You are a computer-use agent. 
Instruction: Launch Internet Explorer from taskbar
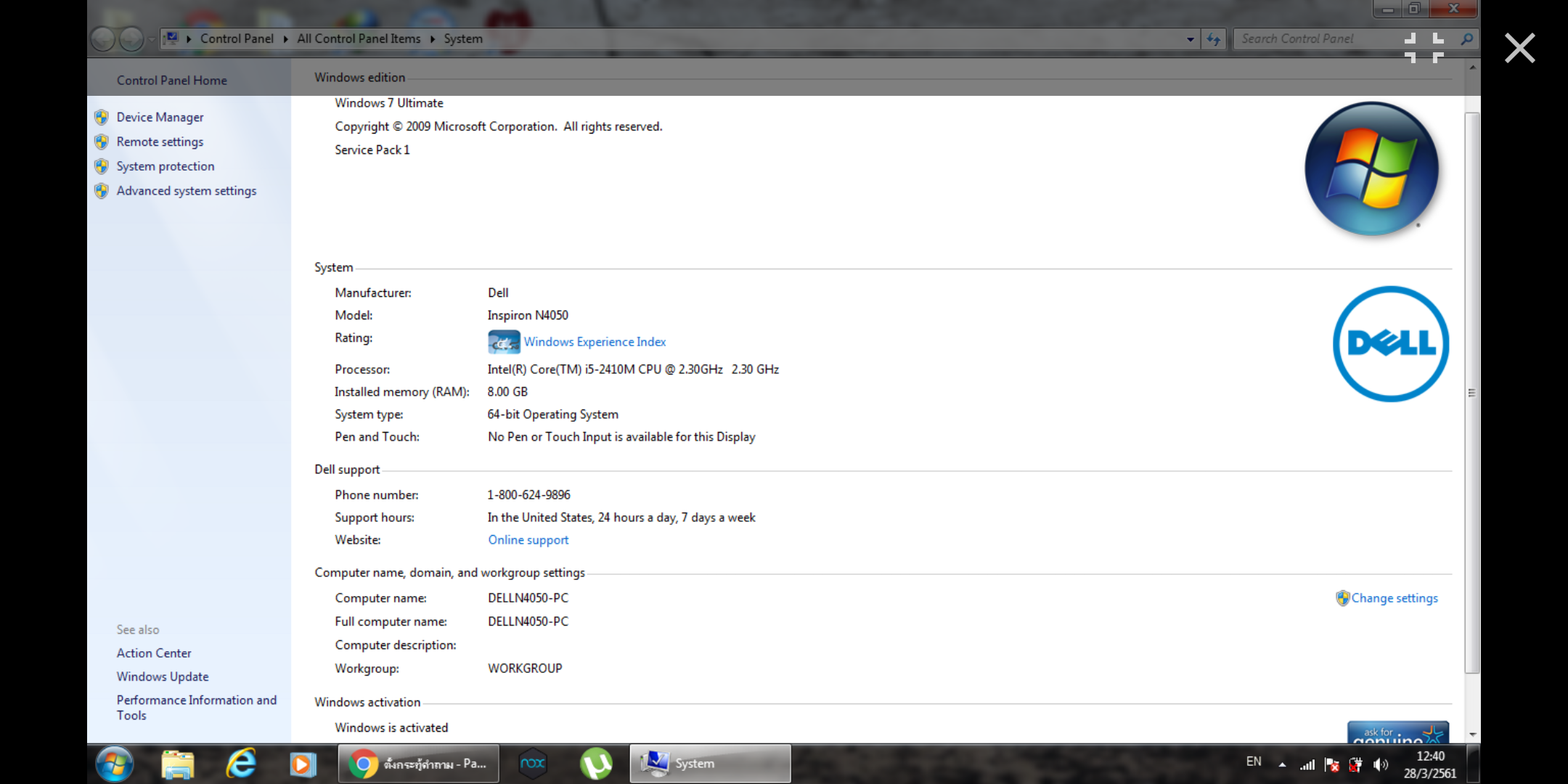pyautogui.click(x=241, y=764)
